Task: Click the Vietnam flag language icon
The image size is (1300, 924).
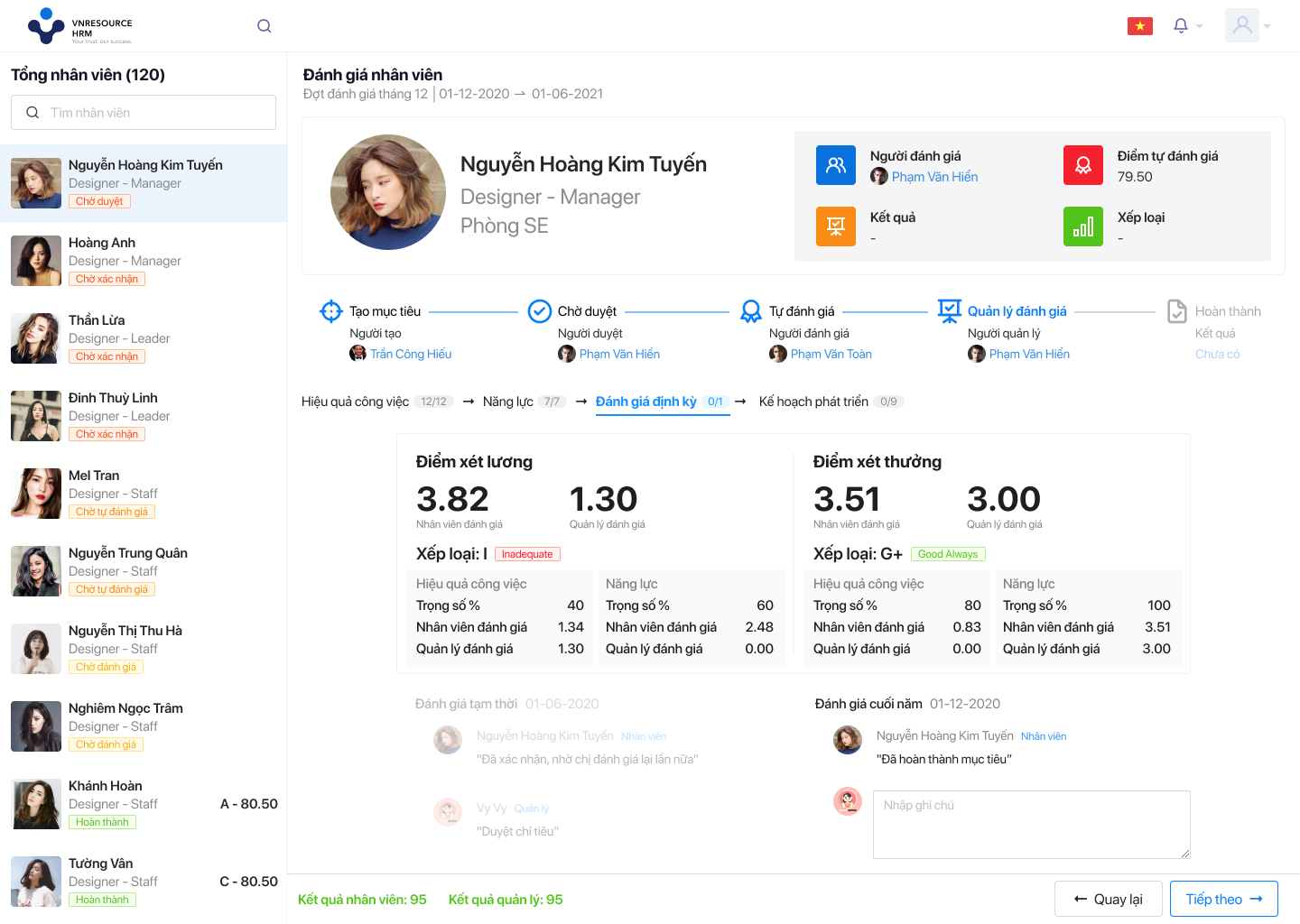Action: [x=1139, y=26]
